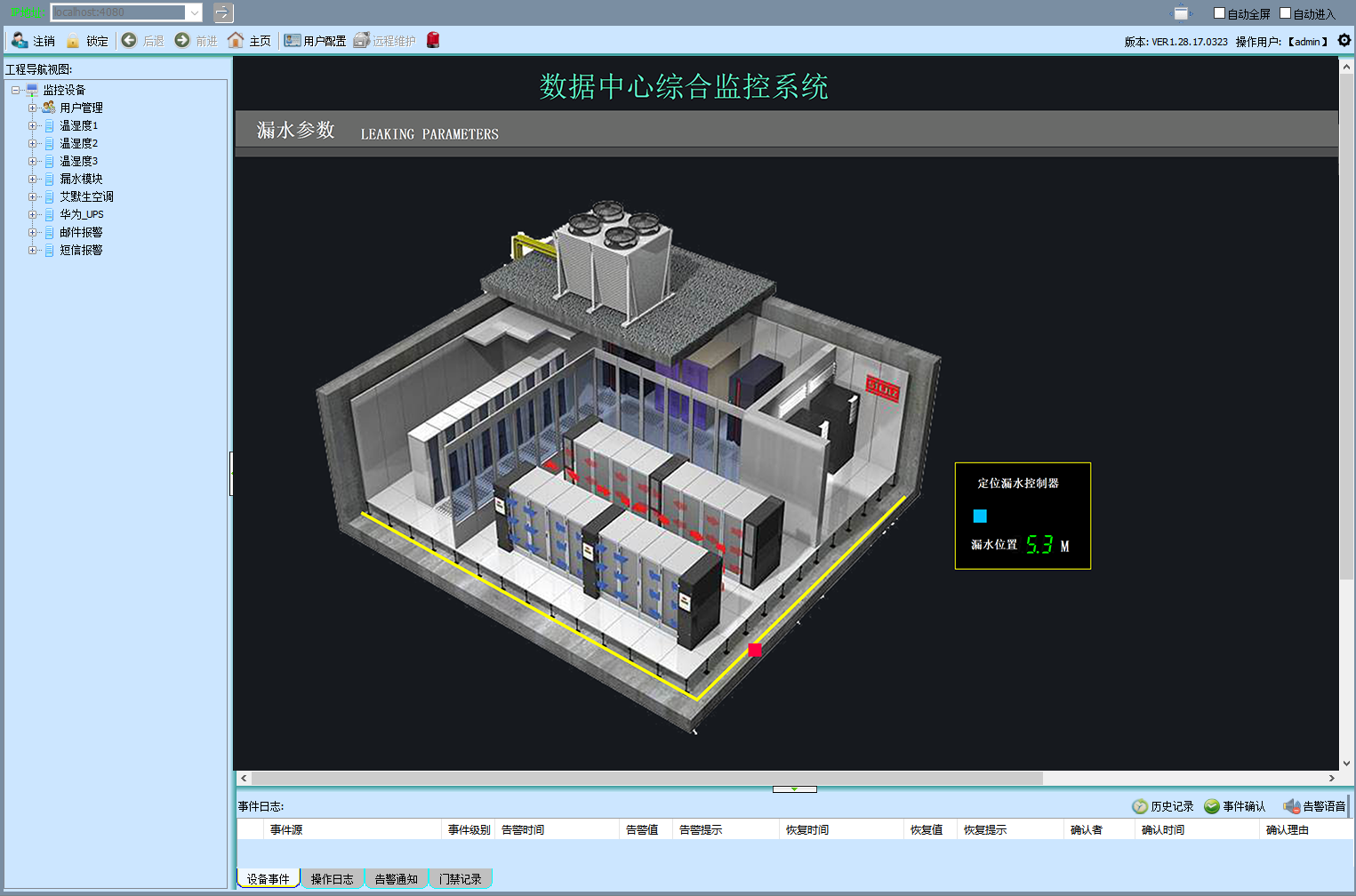
Task: Click the horizontal scrollbar right arrow
Action: click(x=1331, y=778)
